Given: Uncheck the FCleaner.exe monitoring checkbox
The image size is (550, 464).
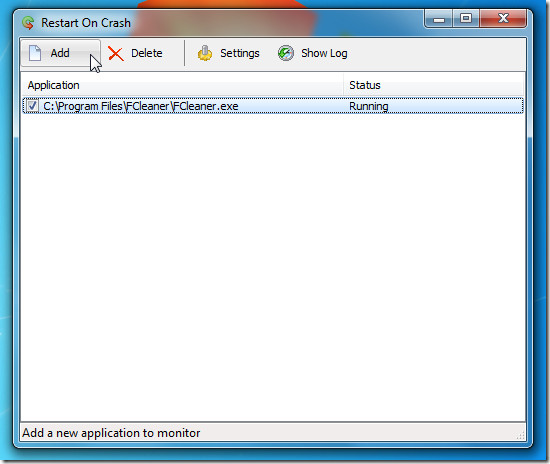Looking at the screenshot, I should pyautogui.click(x=33, y=106).
